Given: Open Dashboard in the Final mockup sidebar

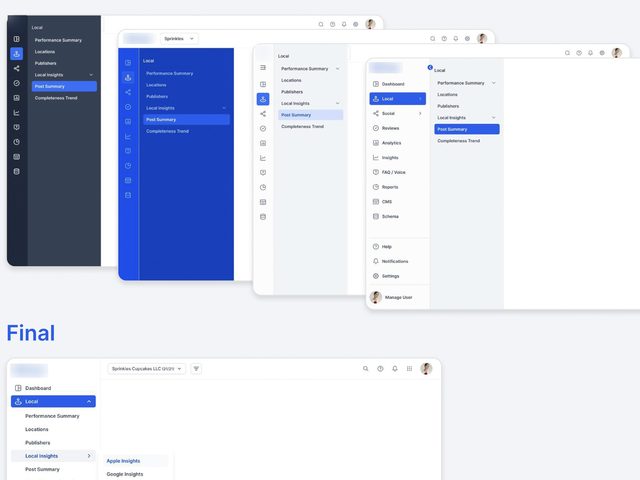Looking at the screenshot, I should [x=33, y=388].
